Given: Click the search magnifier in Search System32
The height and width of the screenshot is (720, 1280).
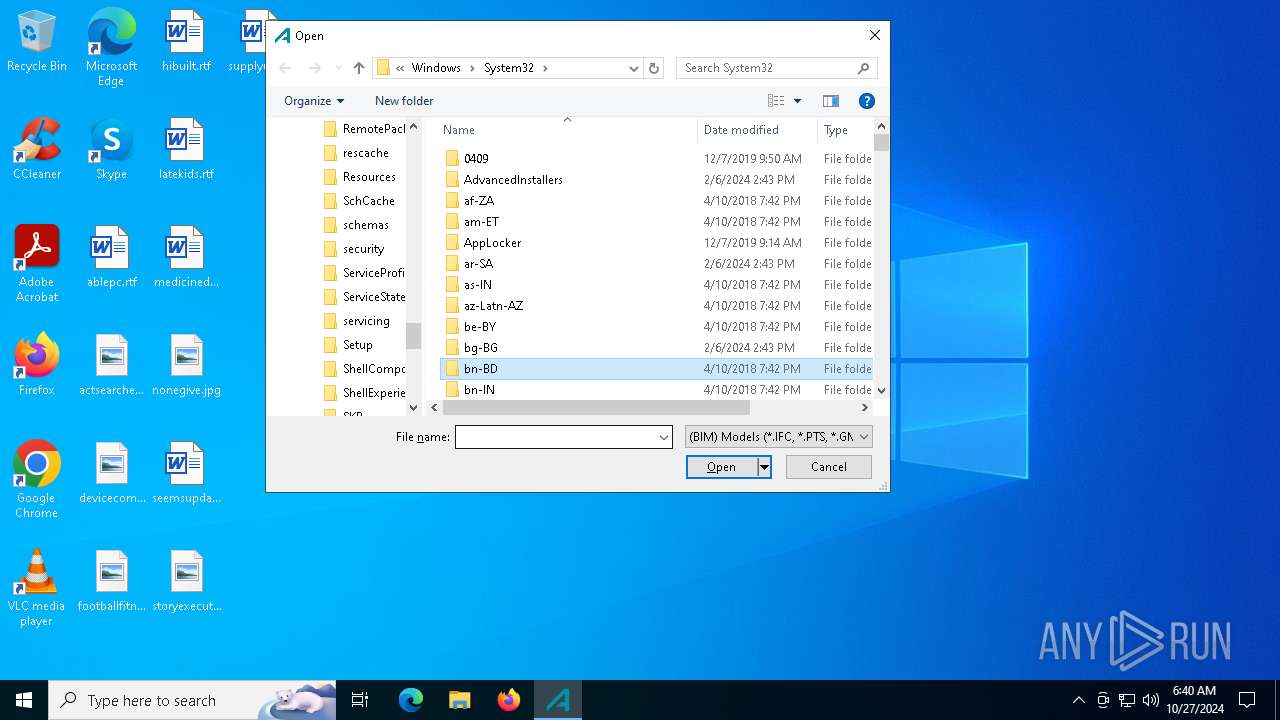Looking at the screenshot, I should (863, 68).
